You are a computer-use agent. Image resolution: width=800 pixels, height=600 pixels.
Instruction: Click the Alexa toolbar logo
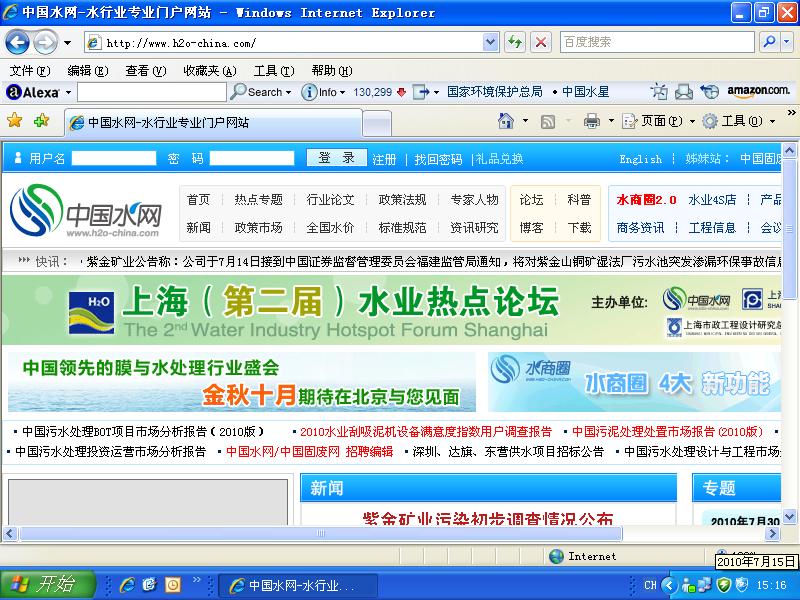pyautogui.click(x=33, y=92)
